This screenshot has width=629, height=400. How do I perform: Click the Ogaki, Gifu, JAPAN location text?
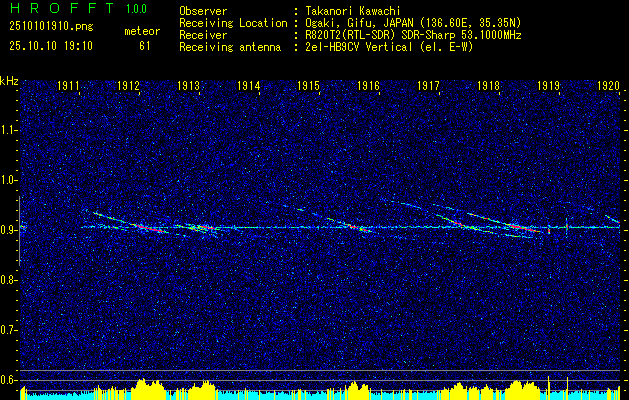click(x=413, y=23)
